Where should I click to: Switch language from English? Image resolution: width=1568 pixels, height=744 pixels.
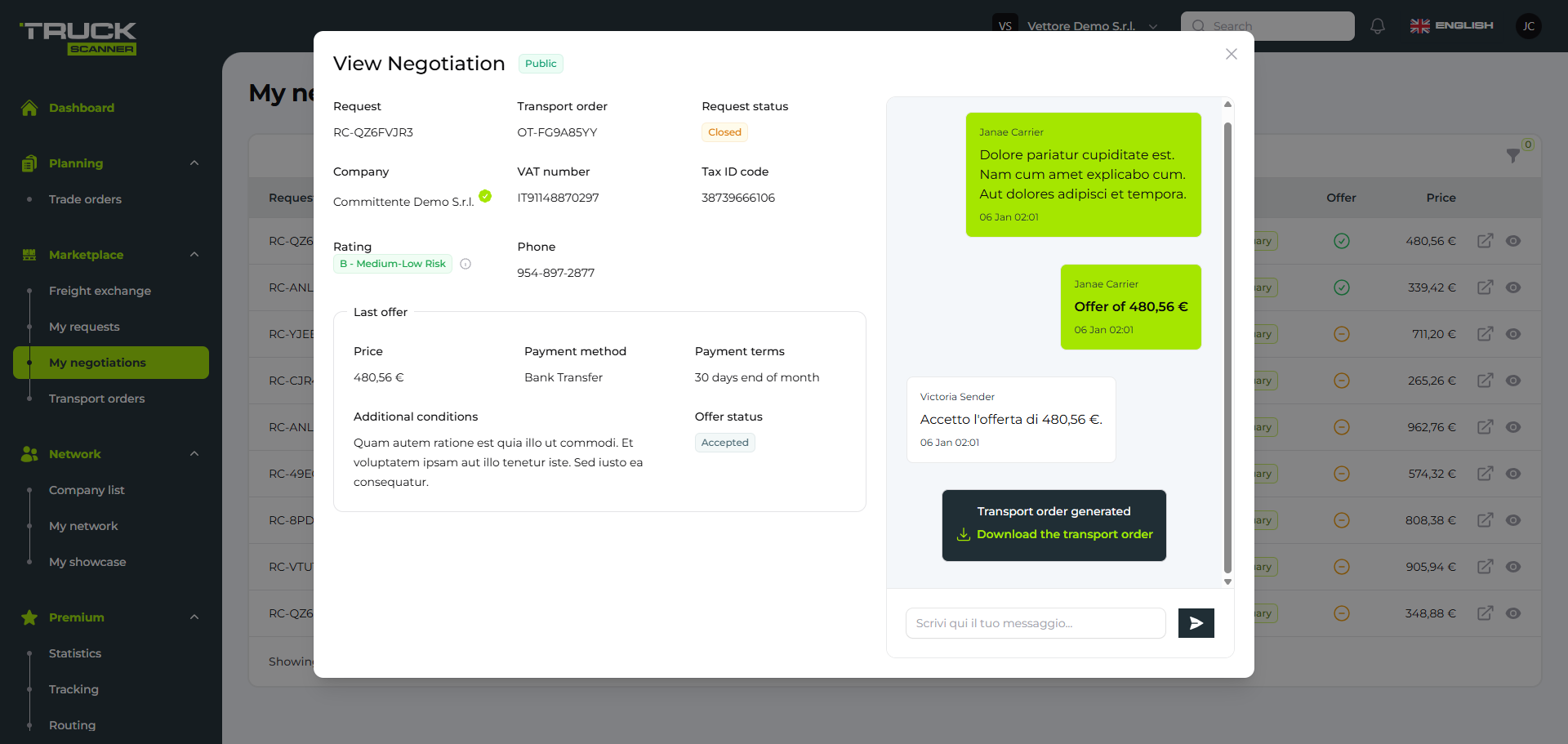pyautogui.click(x=1451, y=26)
